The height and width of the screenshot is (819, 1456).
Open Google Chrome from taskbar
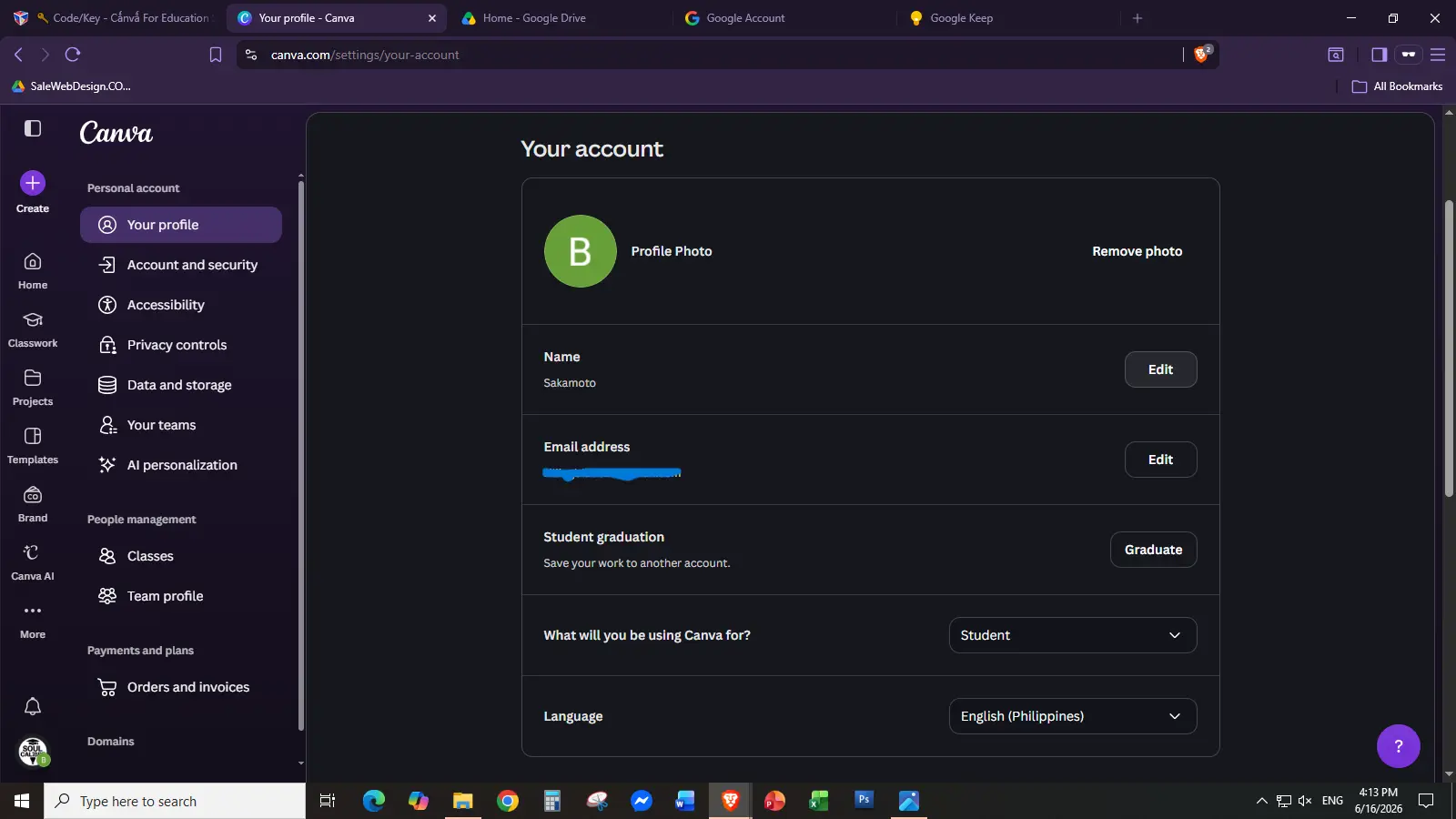point(508,801)
